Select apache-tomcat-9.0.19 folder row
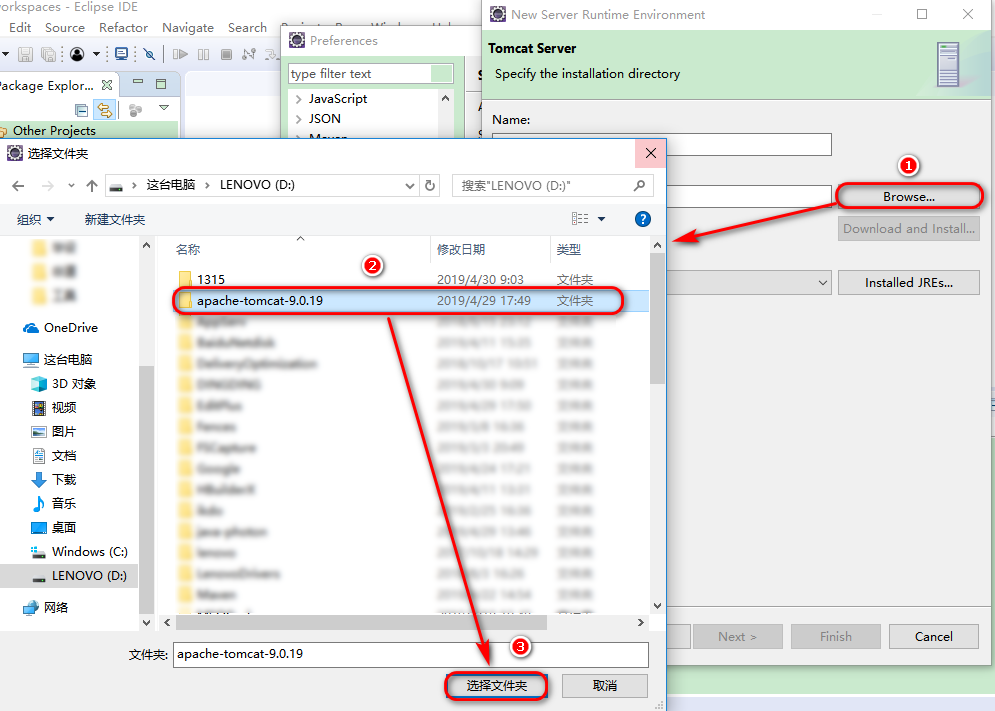Viewport: 995px width, 711px height. [411, 301]
